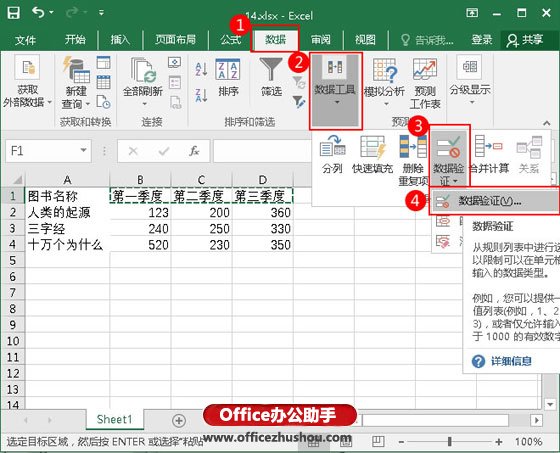Image resolution: width=560 pixels, height=453 pixels.
Task: Open the 详细信息 help link
Action: [x=511, y=361]
